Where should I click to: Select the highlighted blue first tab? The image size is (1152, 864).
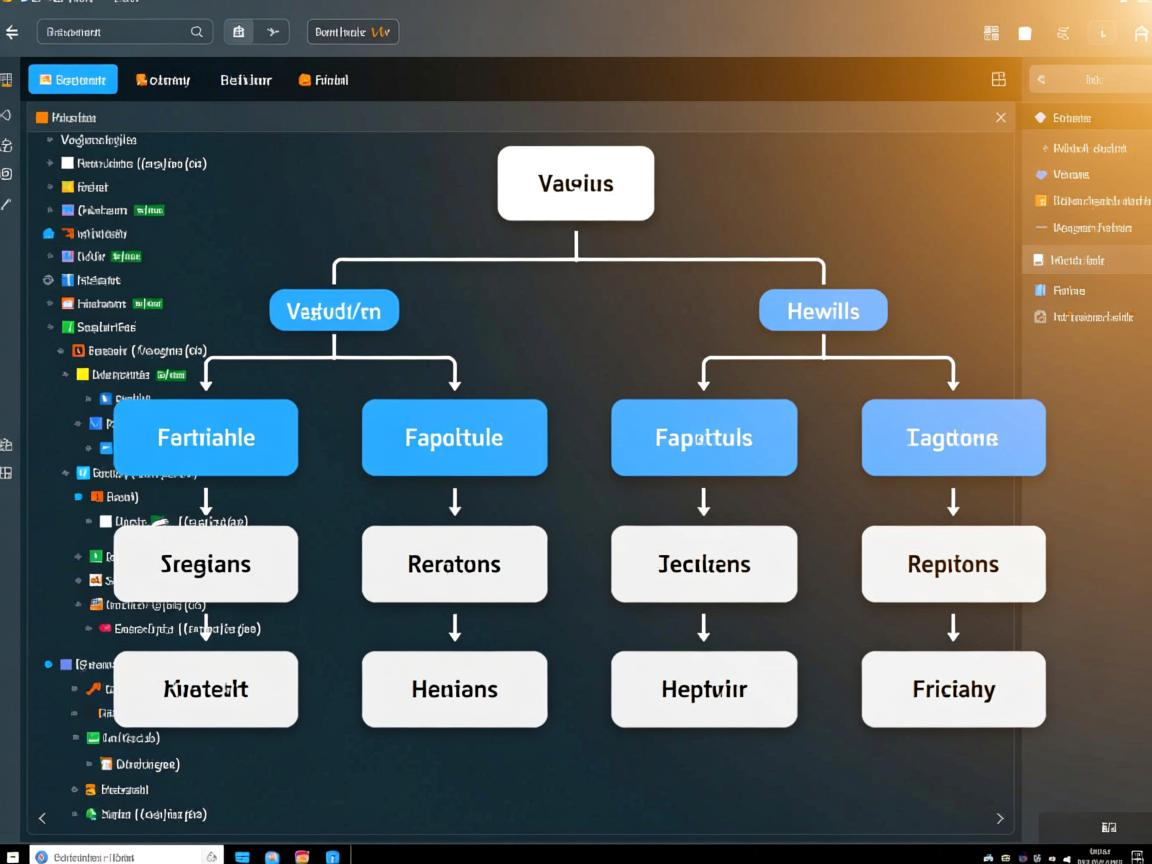point(73,80)
